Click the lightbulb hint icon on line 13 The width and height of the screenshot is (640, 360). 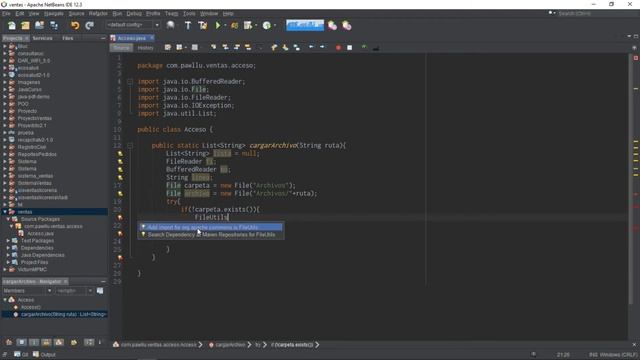[120, 154]
